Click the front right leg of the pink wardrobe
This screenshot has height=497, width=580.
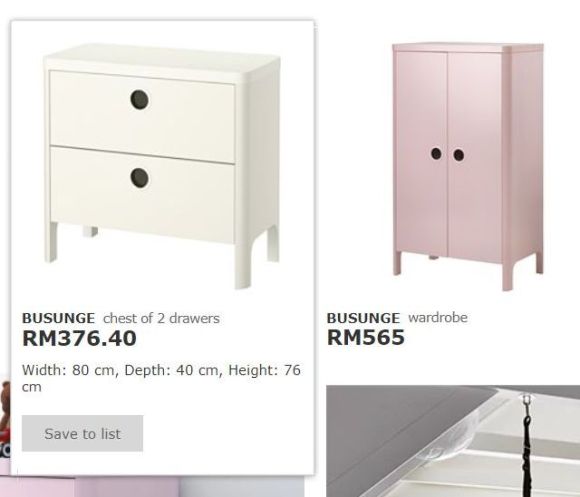[508, 274]
